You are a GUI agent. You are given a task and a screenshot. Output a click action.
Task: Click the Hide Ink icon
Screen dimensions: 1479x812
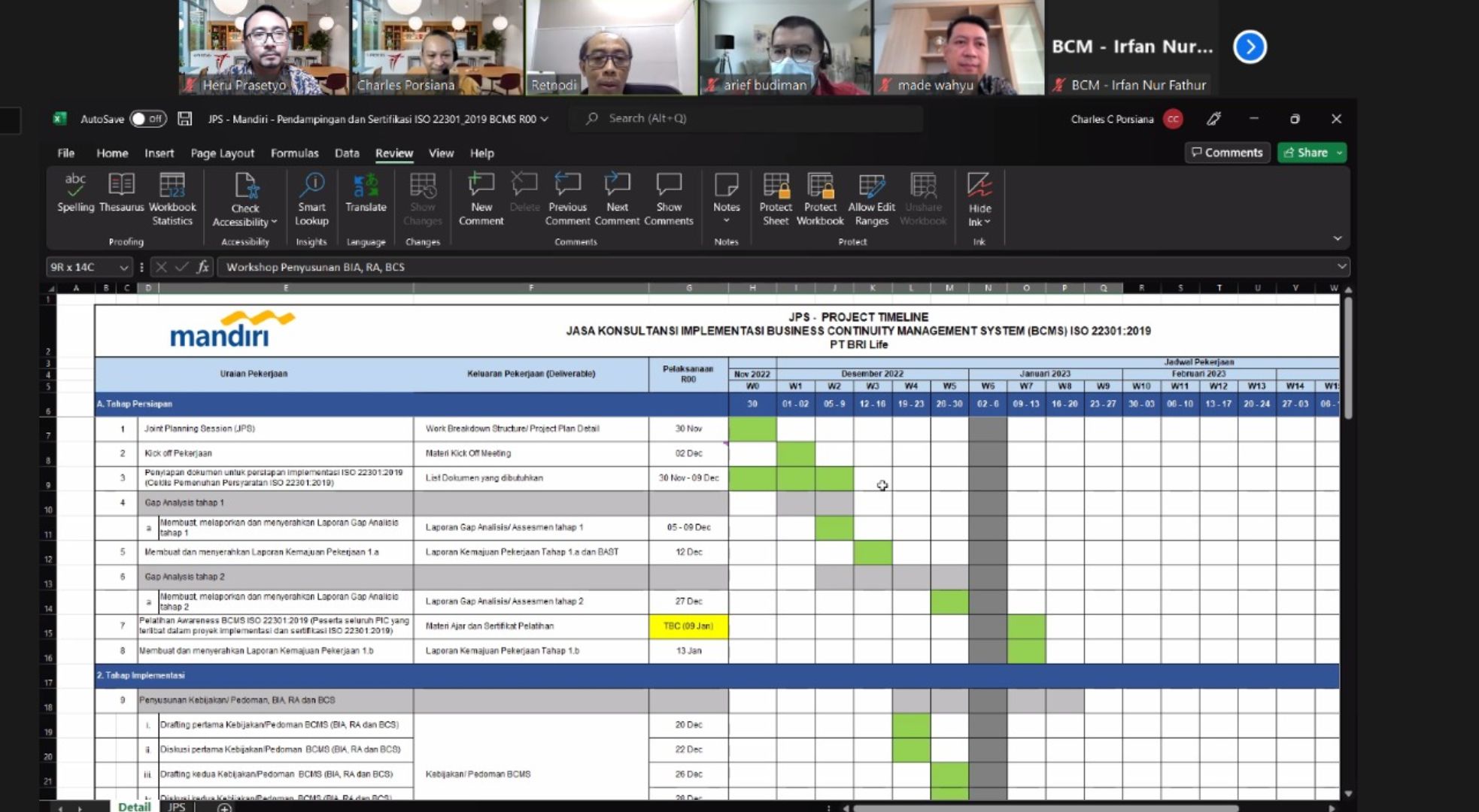pyautogui.click(x=979, y=185)
